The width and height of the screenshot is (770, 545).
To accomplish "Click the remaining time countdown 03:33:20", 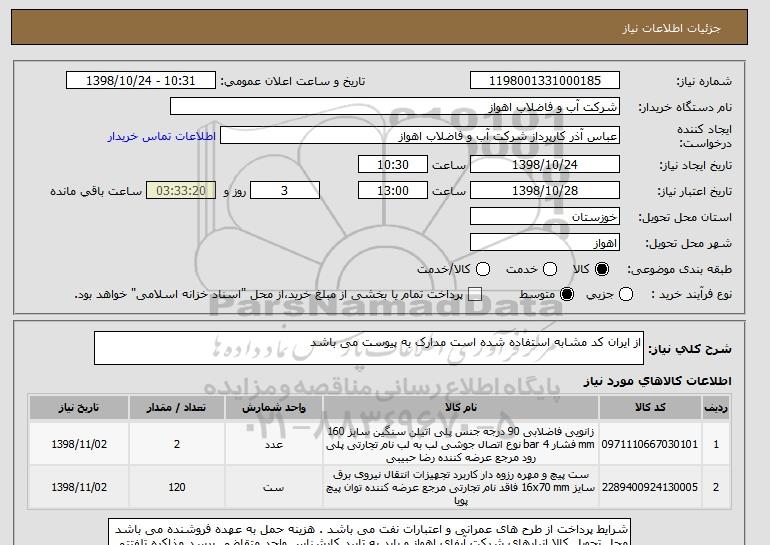I will [181, 191].
